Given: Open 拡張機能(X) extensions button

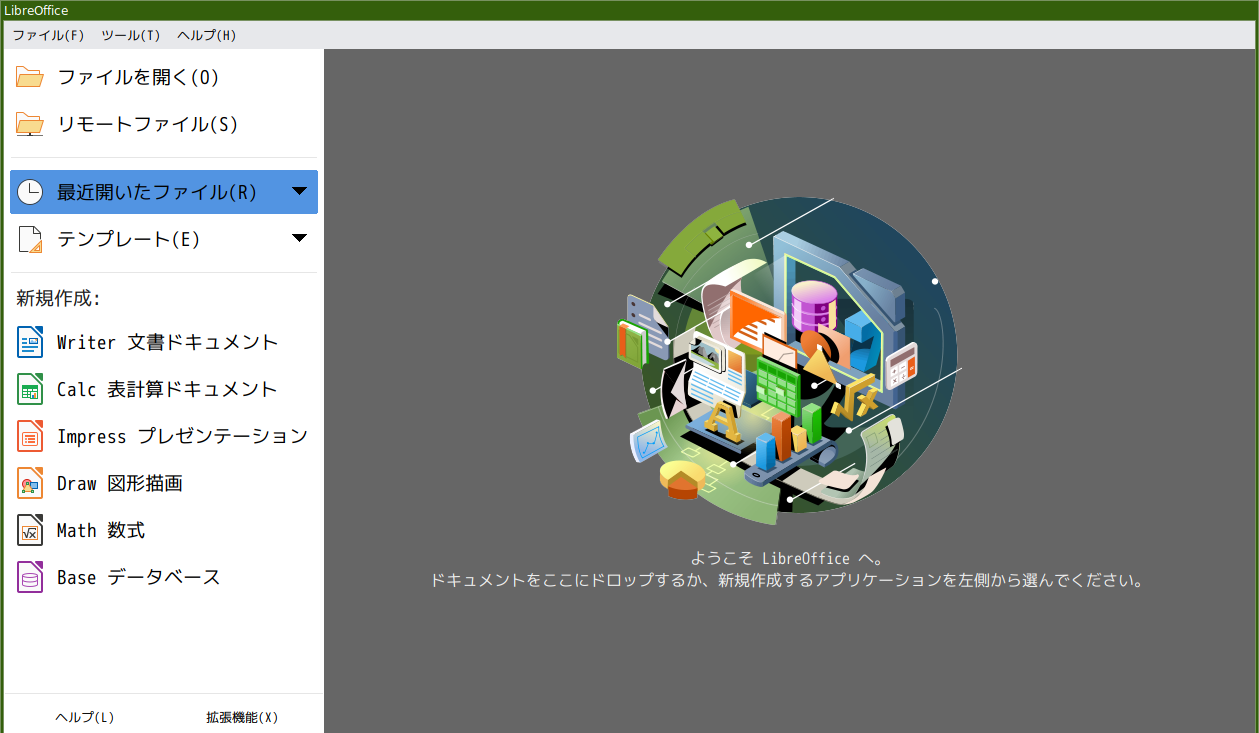Looking at the screenshot, I should coord(242,717).
